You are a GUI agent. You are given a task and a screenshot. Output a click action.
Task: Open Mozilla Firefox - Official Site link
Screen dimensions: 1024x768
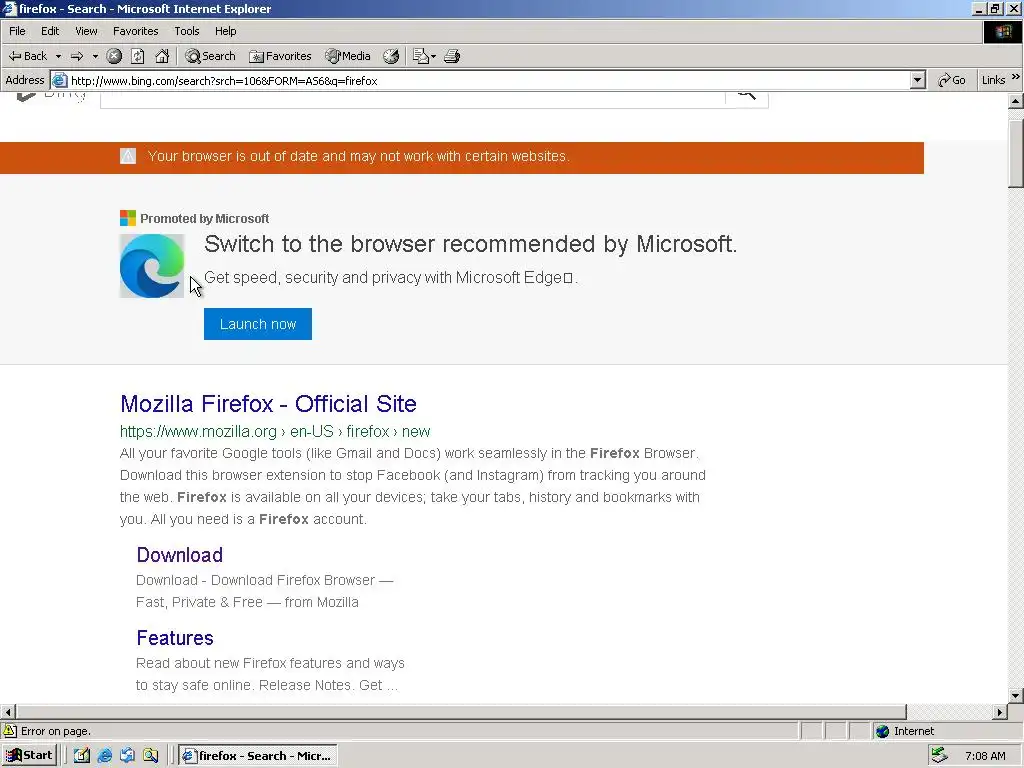[268, 404]
